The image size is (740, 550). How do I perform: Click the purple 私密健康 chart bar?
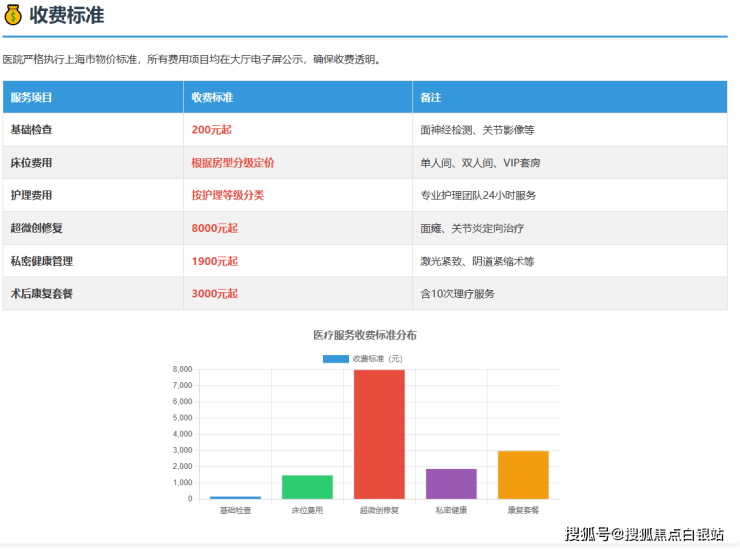tap(451, 484)
